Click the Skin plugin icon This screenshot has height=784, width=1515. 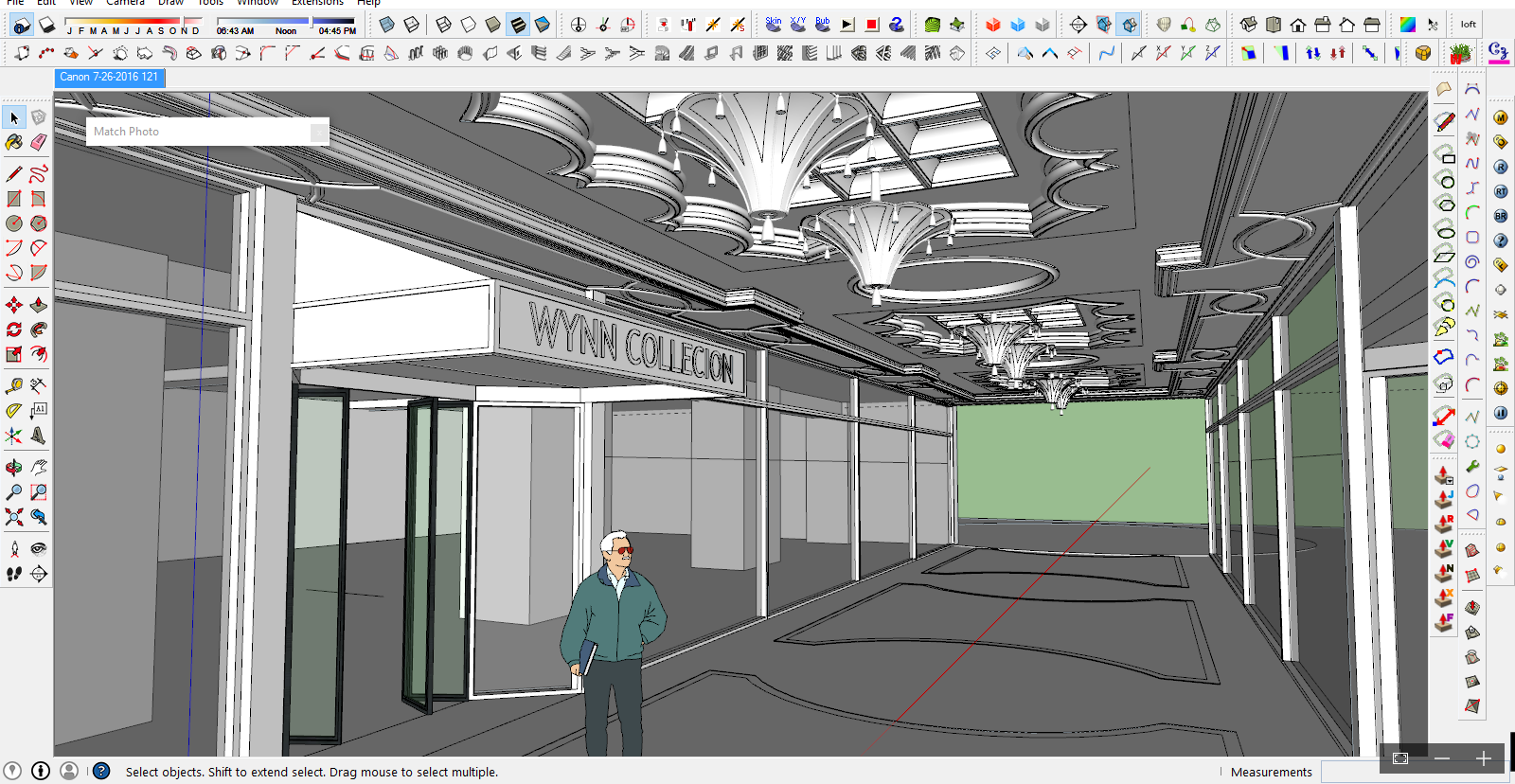click(x=774, y=25)
